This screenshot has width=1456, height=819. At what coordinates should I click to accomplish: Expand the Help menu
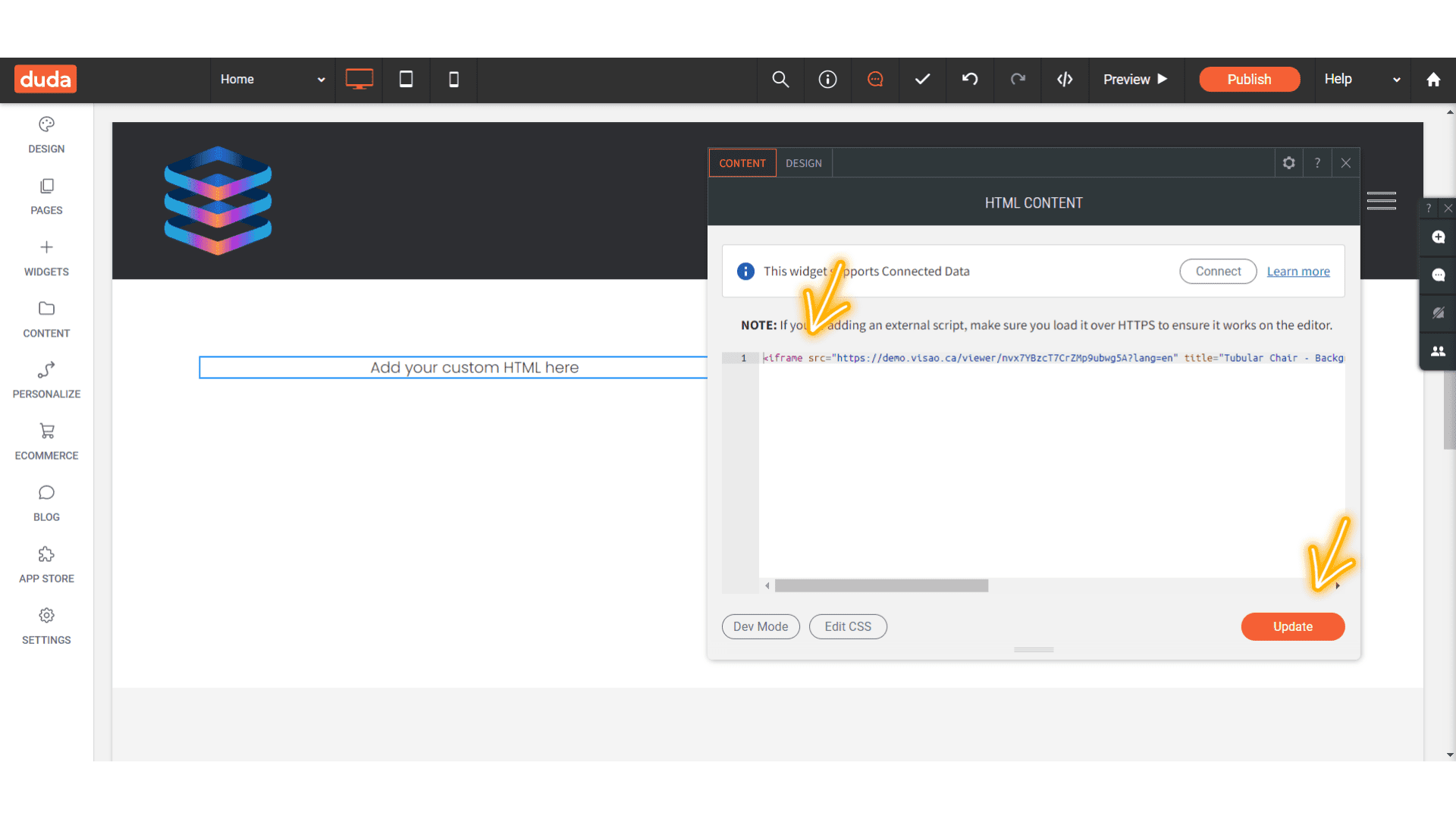pos(1362,79)
